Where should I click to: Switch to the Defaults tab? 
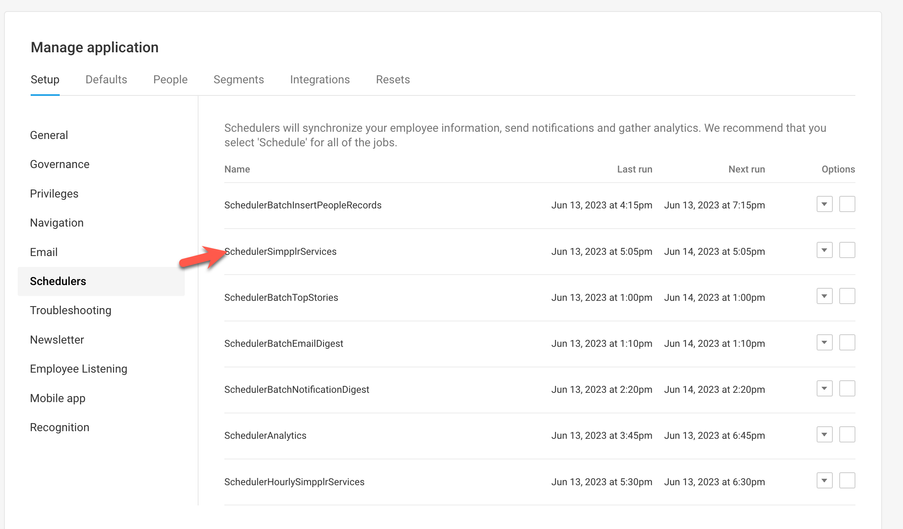point(106,80)
